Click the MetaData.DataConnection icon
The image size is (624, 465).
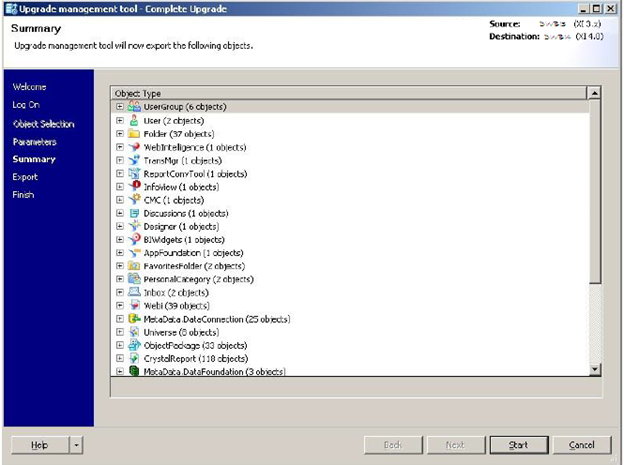(x=134, y=319)
